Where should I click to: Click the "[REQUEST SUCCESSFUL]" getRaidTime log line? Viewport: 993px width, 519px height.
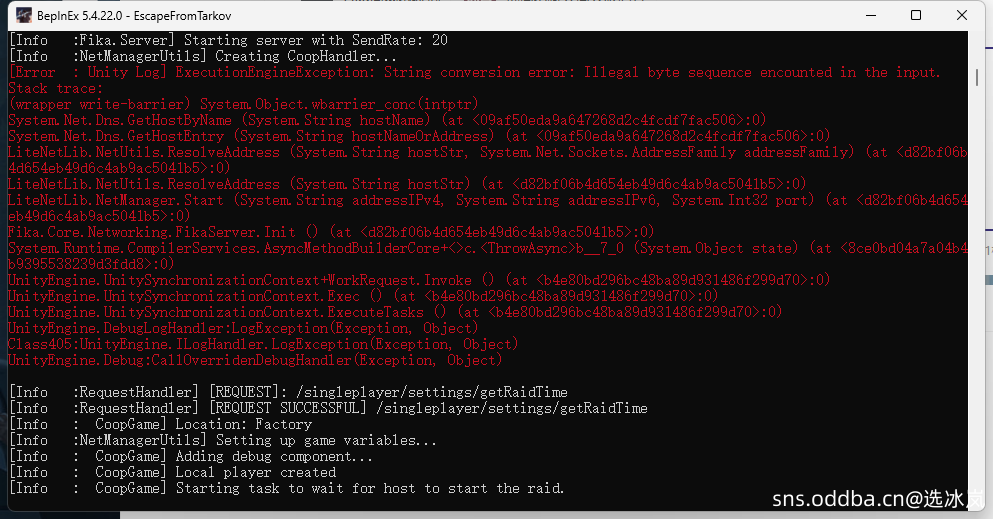tap(328, 408)
